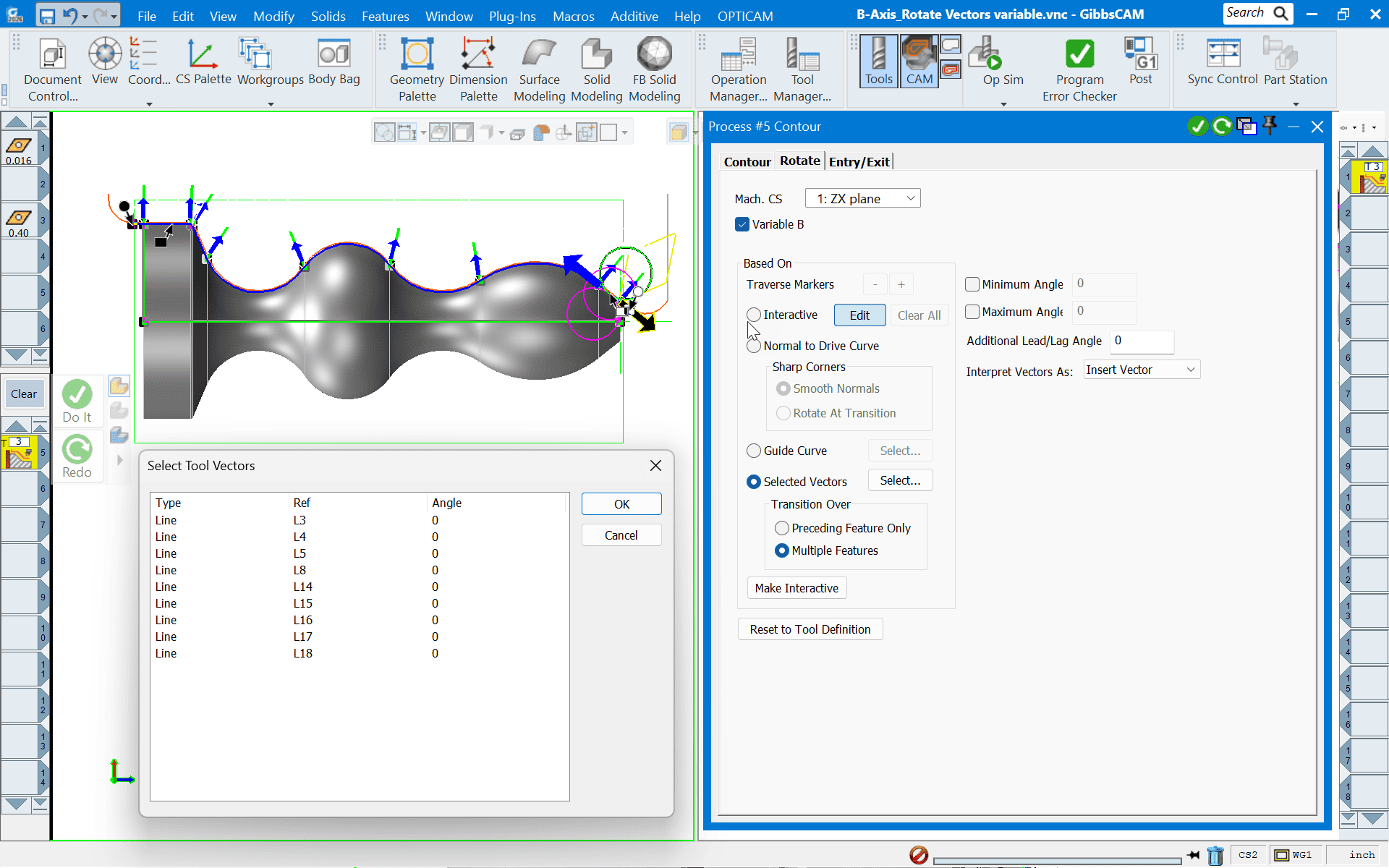Open the CS Palette
Image resolution: width=1389 pixels, height=868 pixels.
pos(203,62)
